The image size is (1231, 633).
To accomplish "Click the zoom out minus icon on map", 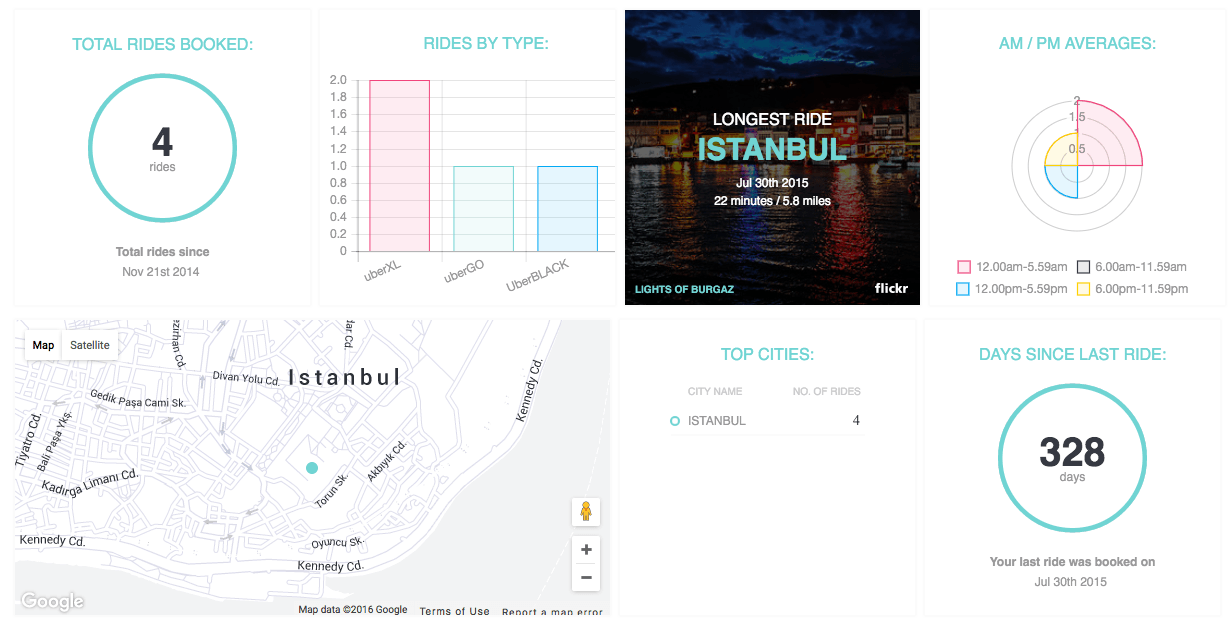I will (x=586, y=578).
